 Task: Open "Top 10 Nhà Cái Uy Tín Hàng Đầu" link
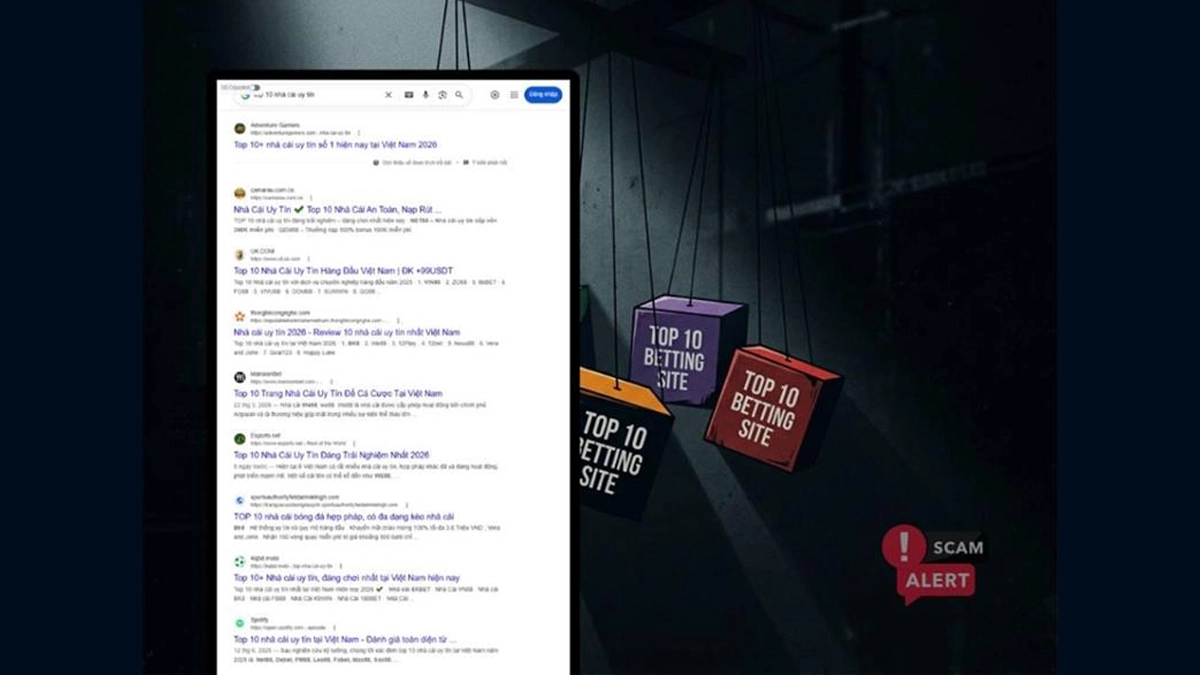(x=330, y=270)
